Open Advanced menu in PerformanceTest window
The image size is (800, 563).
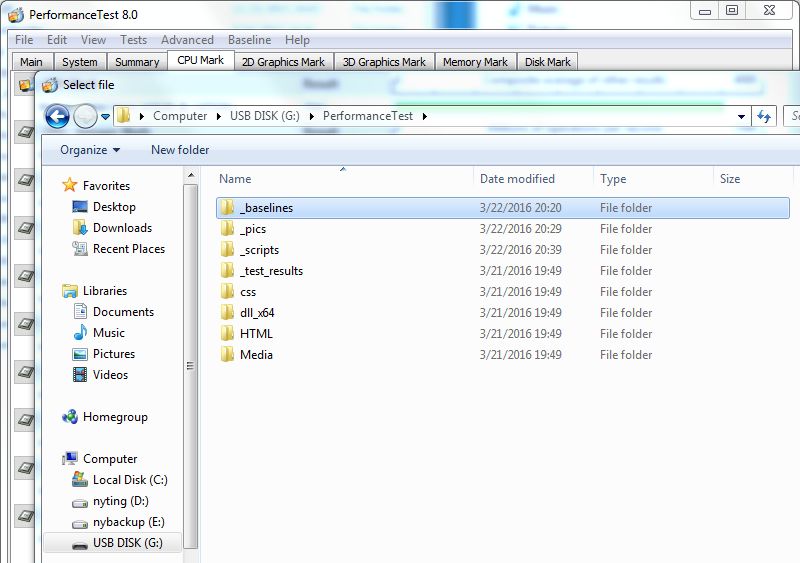tap(187, 40)
